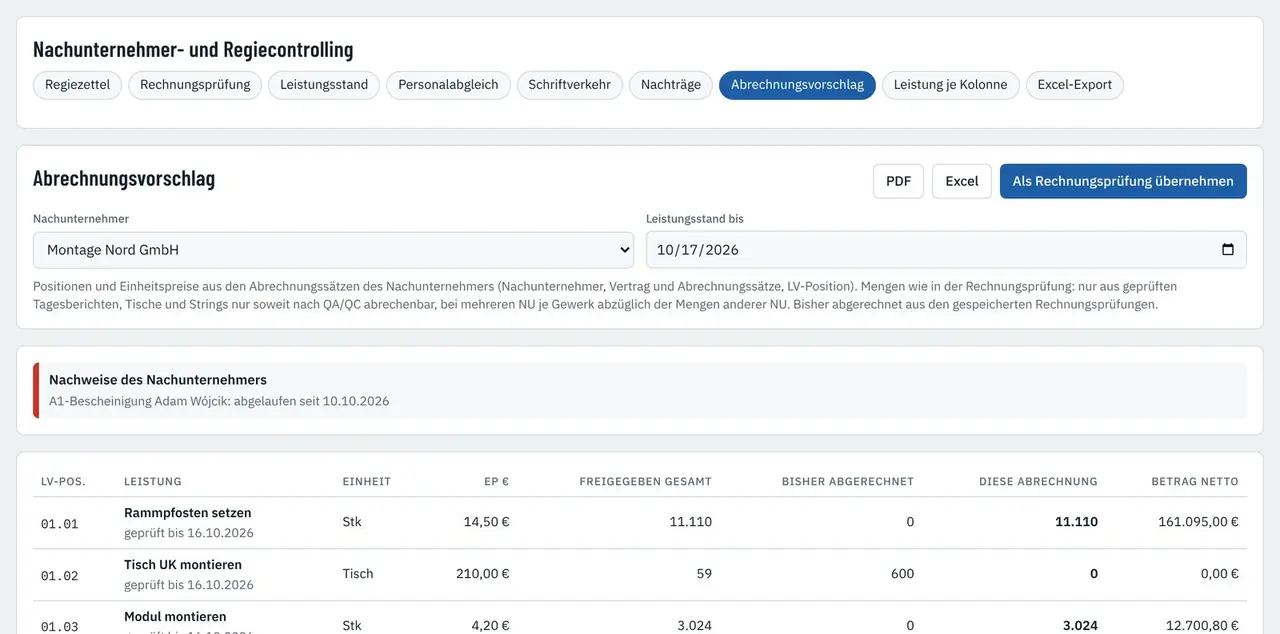Click the Leistungsstand bis date field
The width and height of the screenshot is (1280, 634).
946,250
